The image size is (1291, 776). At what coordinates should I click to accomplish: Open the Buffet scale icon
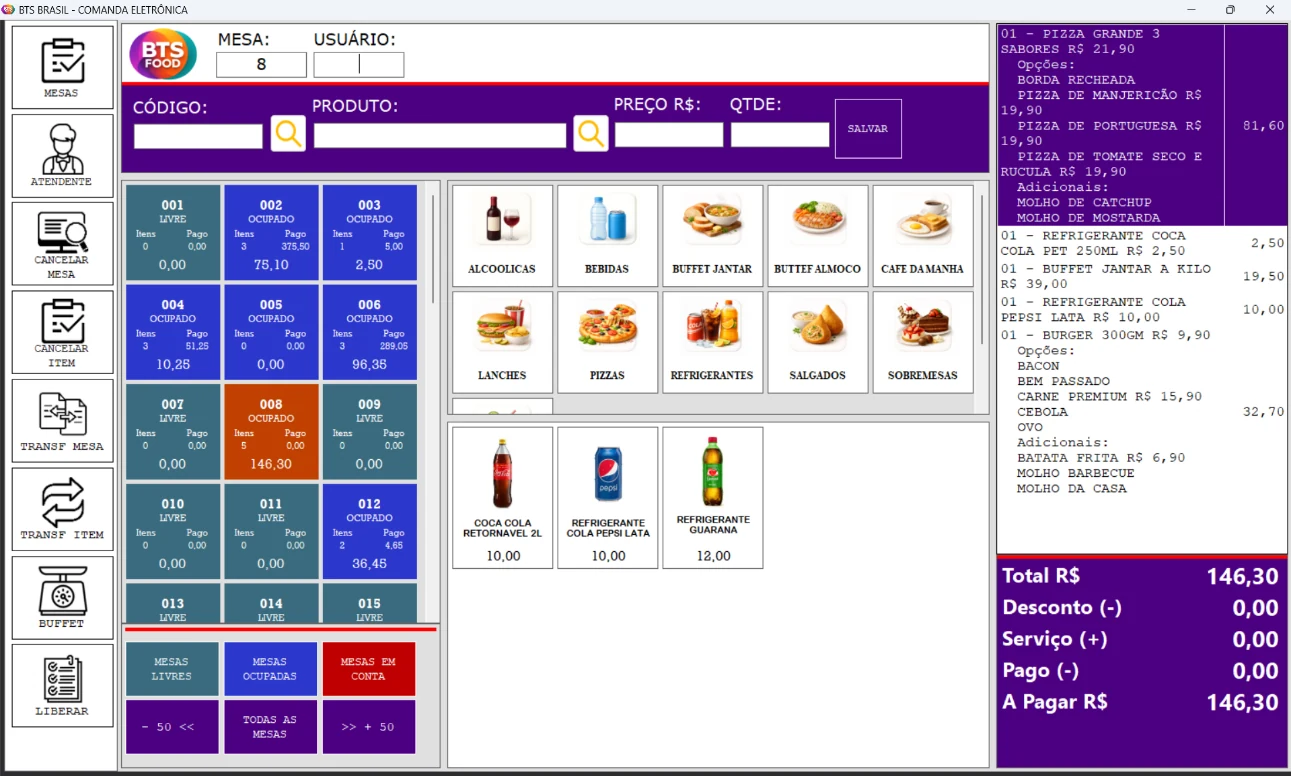click(x=63, y=597)
